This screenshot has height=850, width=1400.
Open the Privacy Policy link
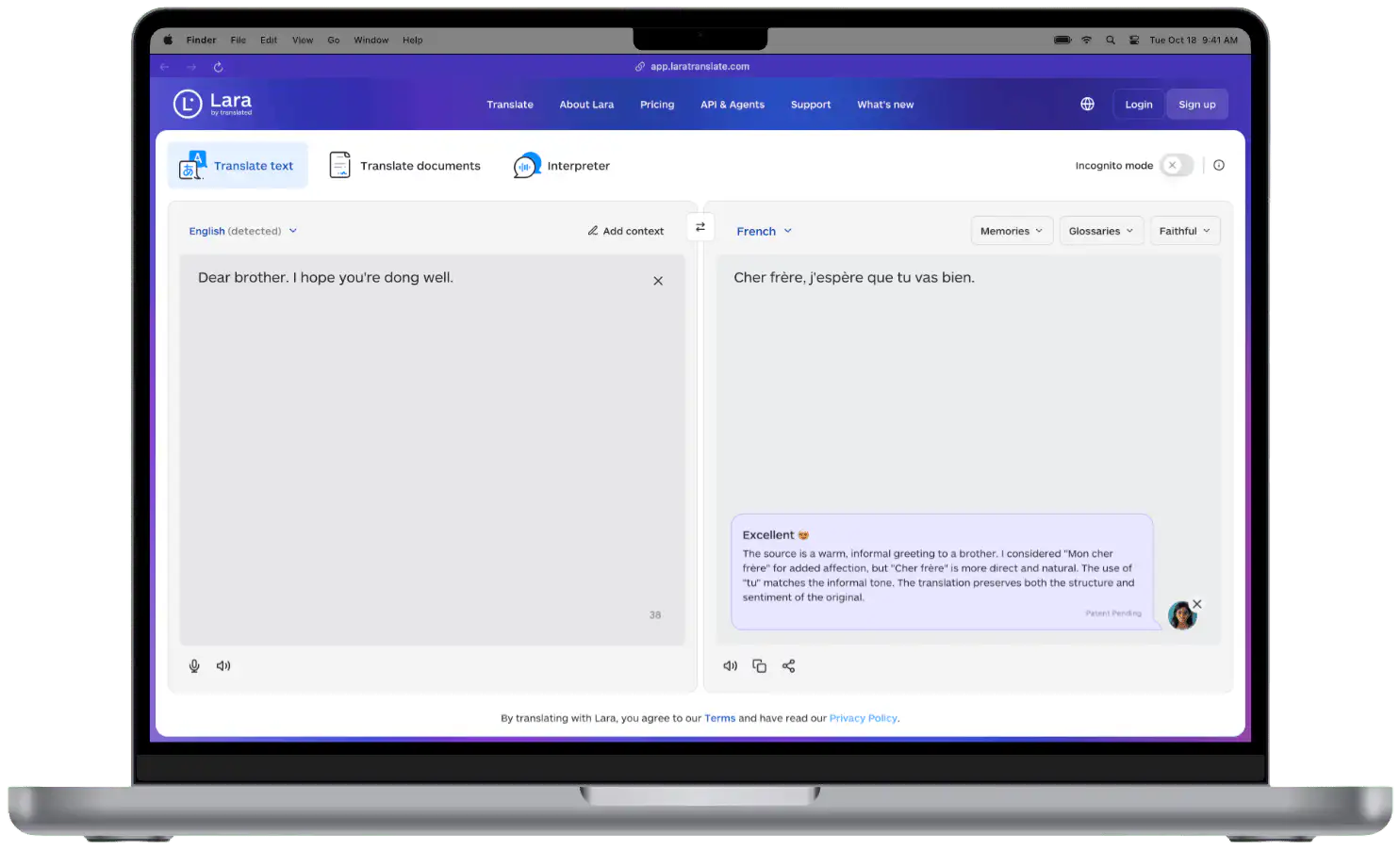click(863, 718)
